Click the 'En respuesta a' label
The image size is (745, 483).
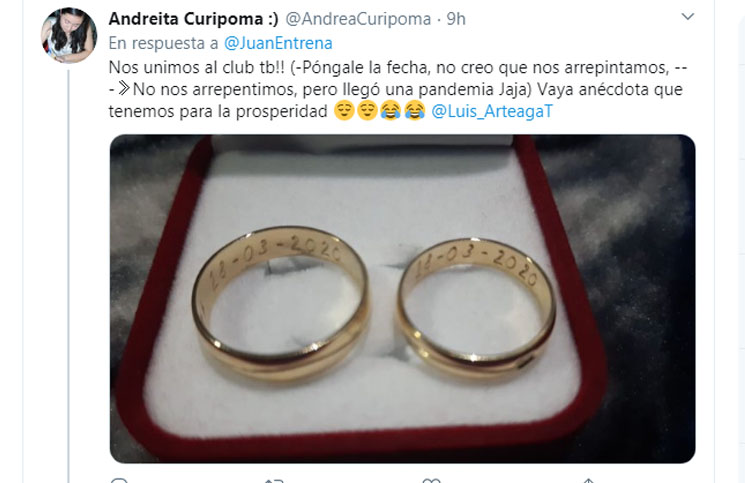163,43
